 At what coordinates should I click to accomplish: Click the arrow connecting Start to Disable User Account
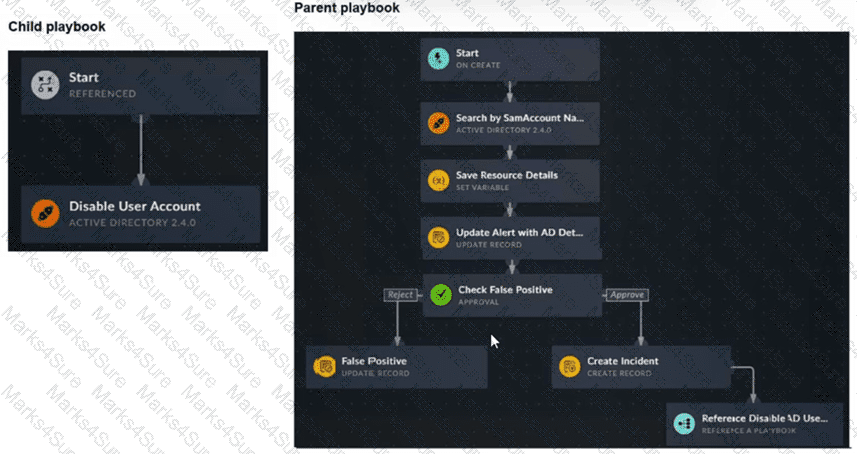pyautogui.click(x=141, y=150)
